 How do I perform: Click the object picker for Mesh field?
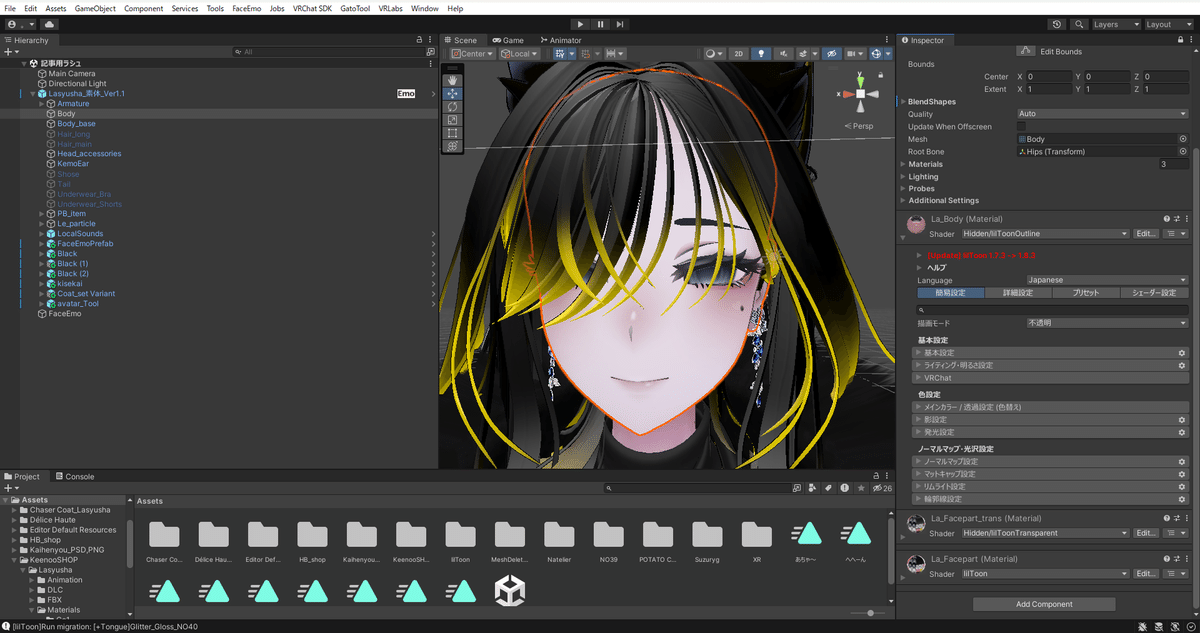(x=1182, y=139)
